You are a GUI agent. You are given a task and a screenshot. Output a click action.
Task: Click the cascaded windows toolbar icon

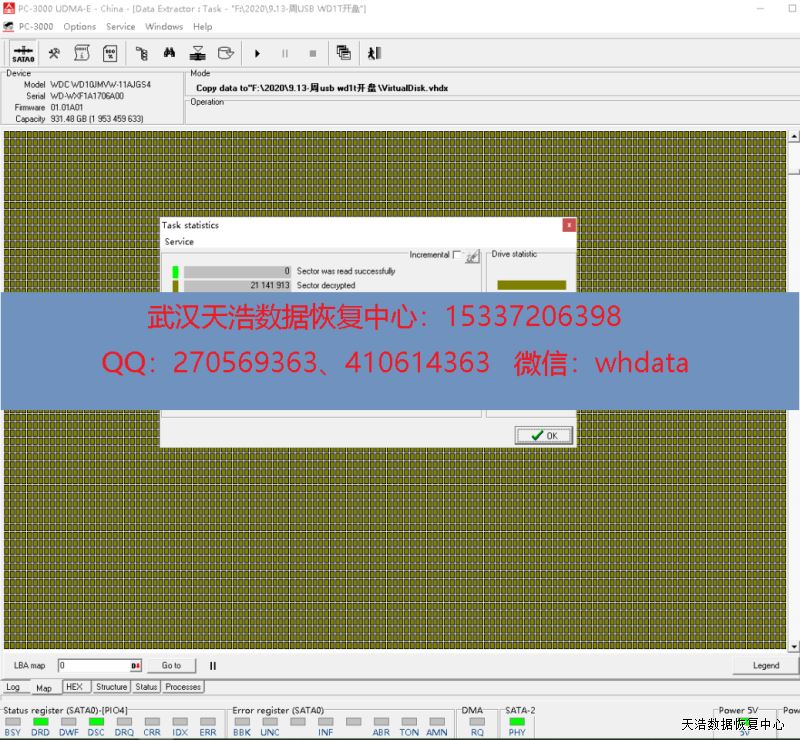coord(344,53)
